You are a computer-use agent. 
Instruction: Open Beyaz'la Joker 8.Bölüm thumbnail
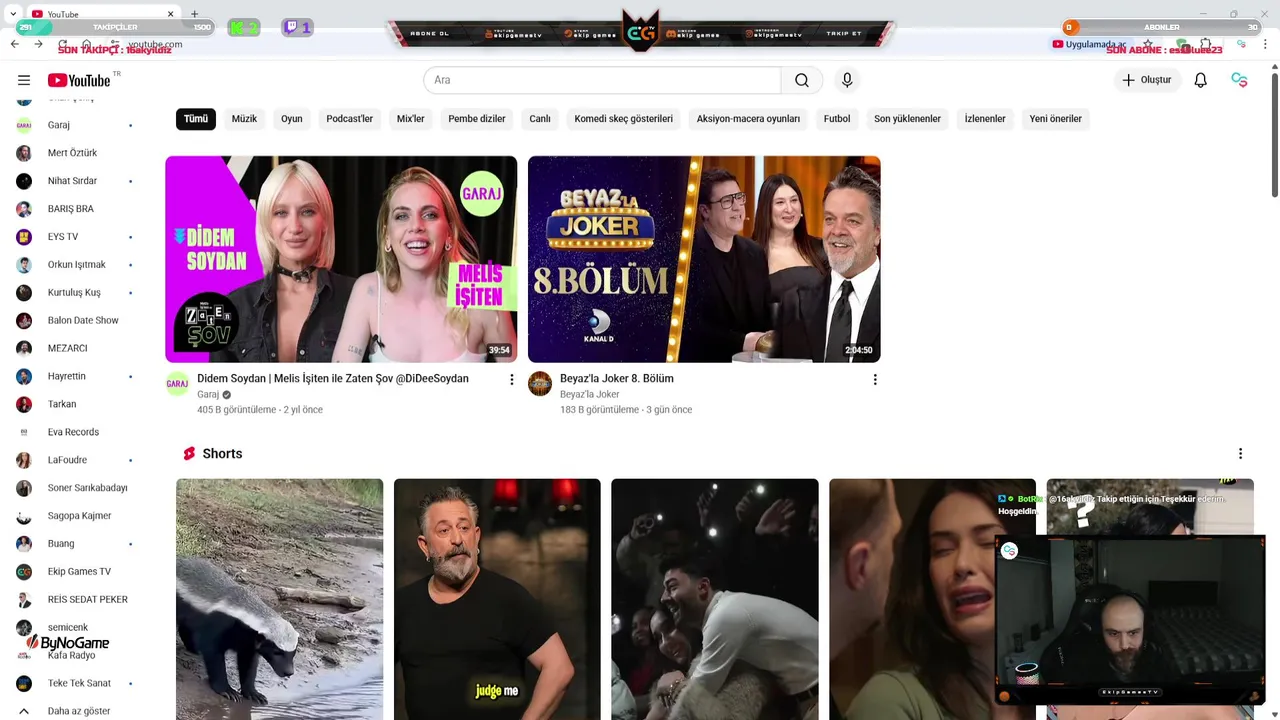704,259
